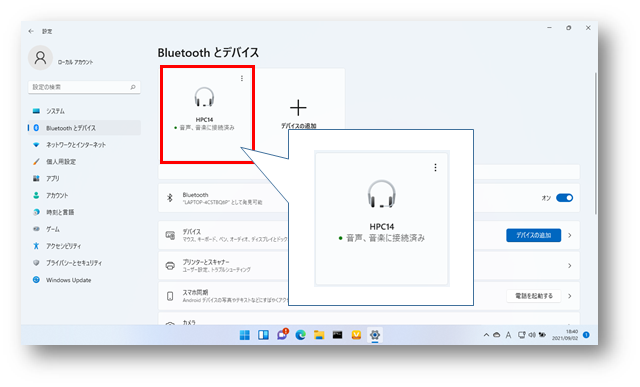The width and height of the screenshot is (640, 387).
Task: Click the network display icon in tray
Action: (x=521, y=335)
